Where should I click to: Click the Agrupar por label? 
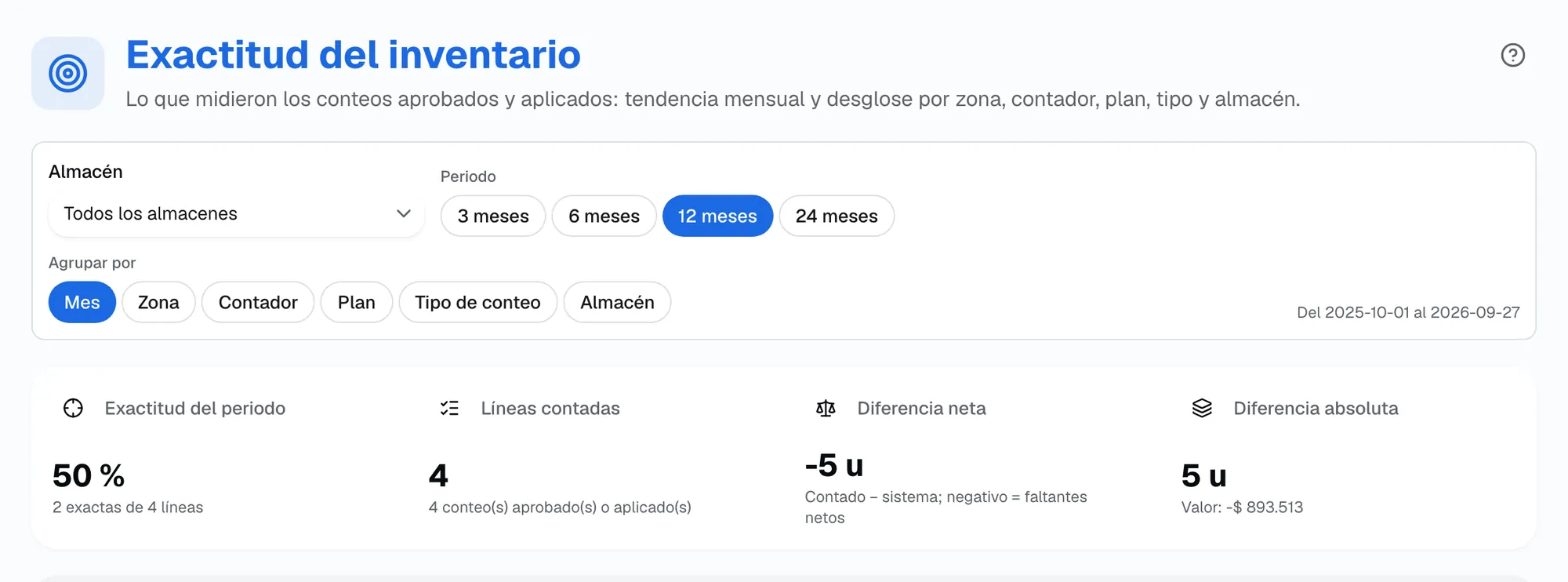coord(93,263)
